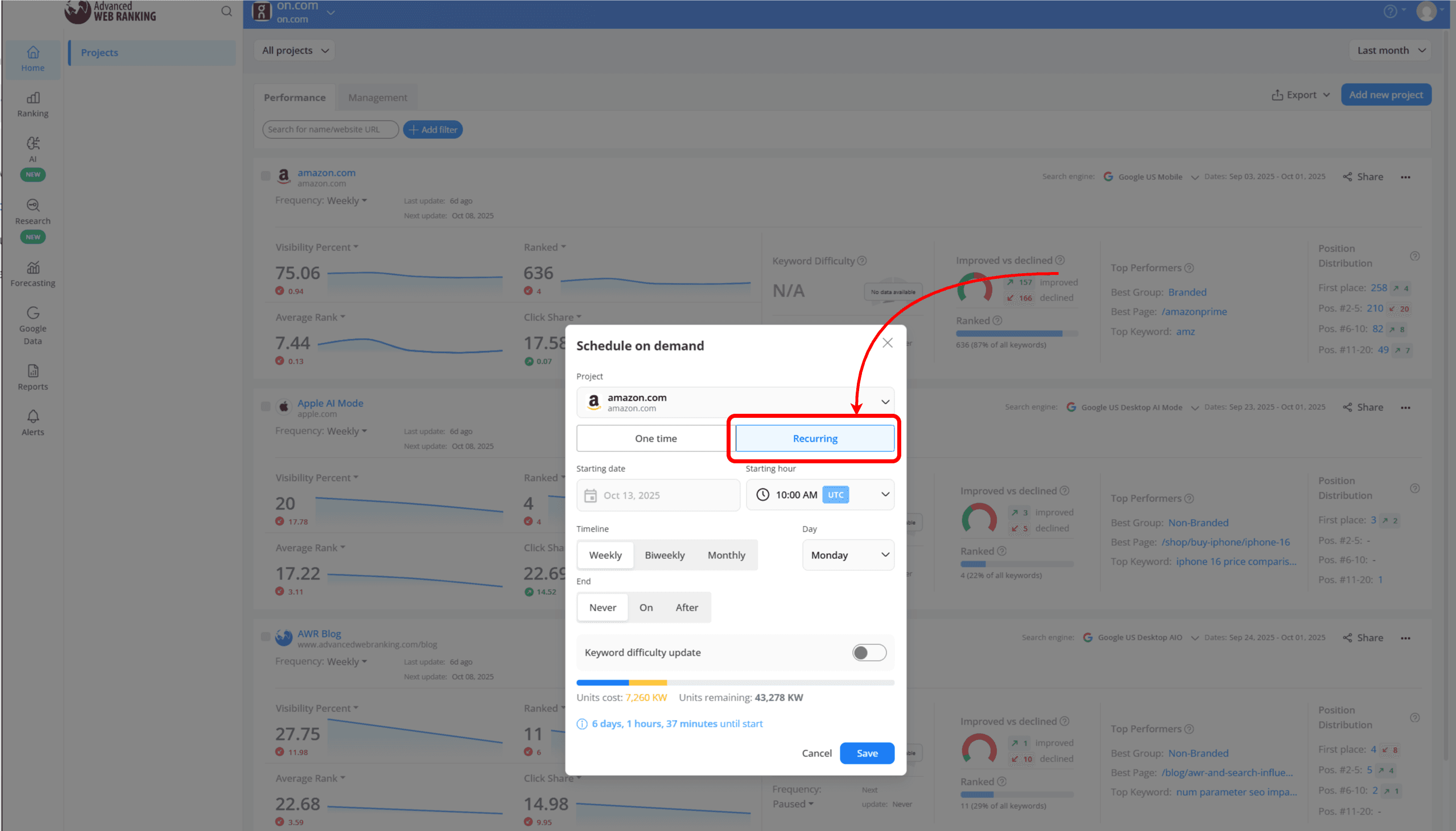
Task: Open the Last month date range dropdown
Action: (x=1390, y=50)
